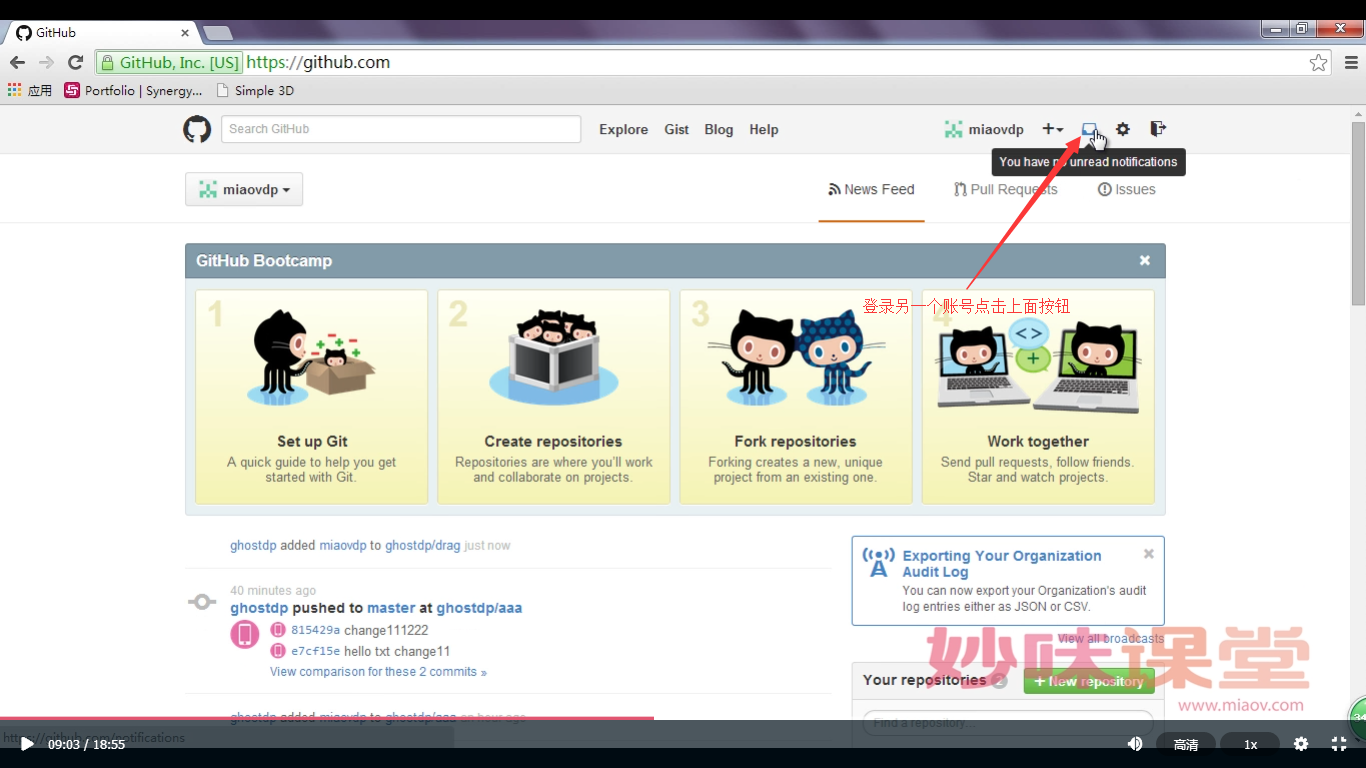The width and height of the screenshot is (1366, 768).
Task: Select the GitHub browser tab
Action: tap(100, 33)
